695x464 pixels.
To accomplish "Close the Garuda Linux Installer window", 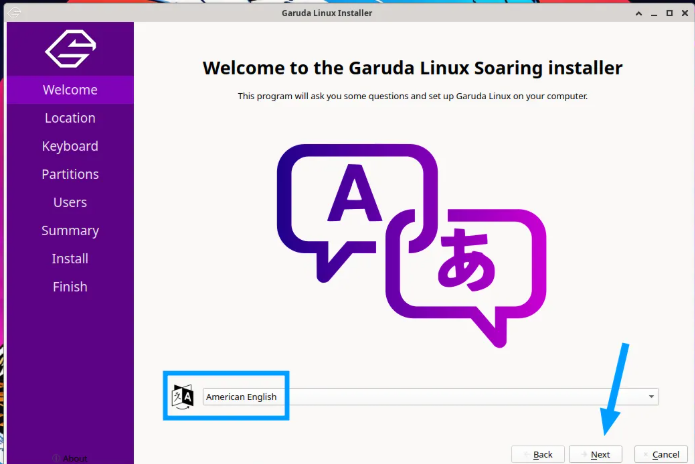I will click(685, 13).
